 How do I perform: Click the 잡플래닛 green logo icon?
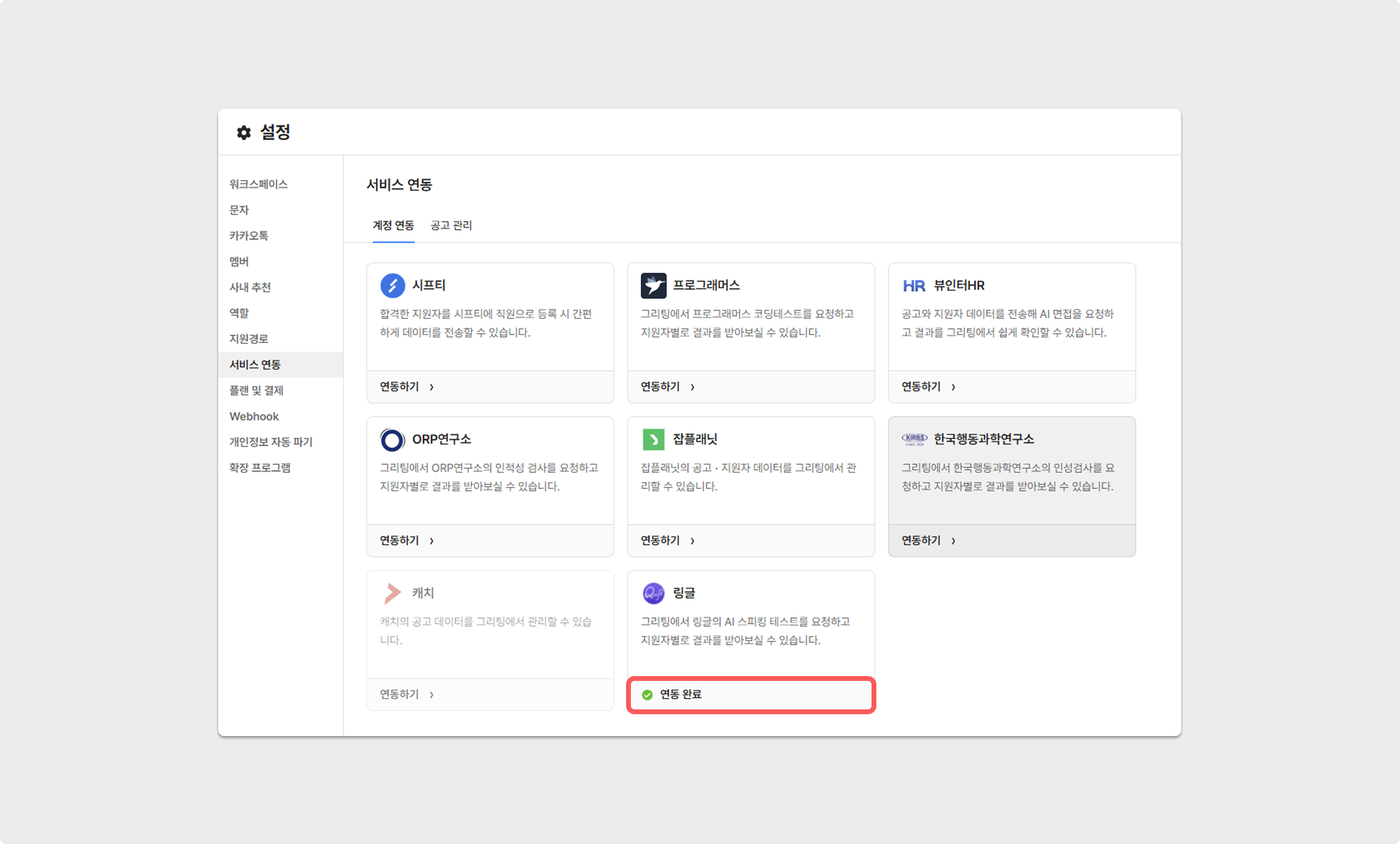click(653, 440)
